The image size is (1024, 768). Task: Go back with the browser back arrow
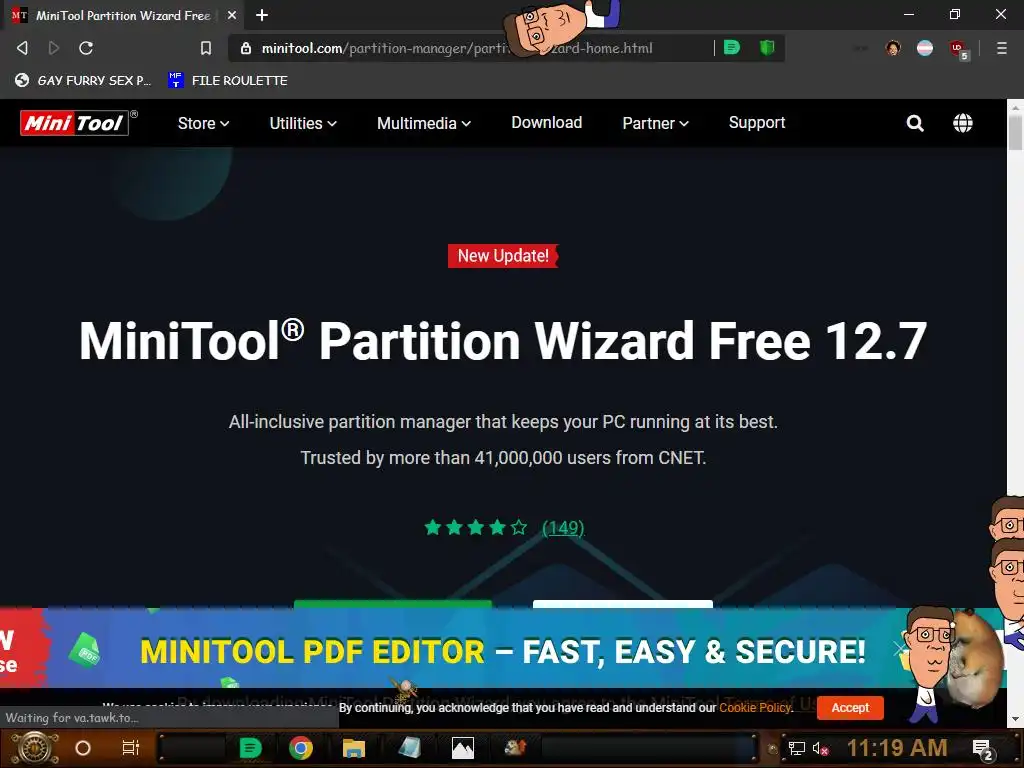point(22,48)
